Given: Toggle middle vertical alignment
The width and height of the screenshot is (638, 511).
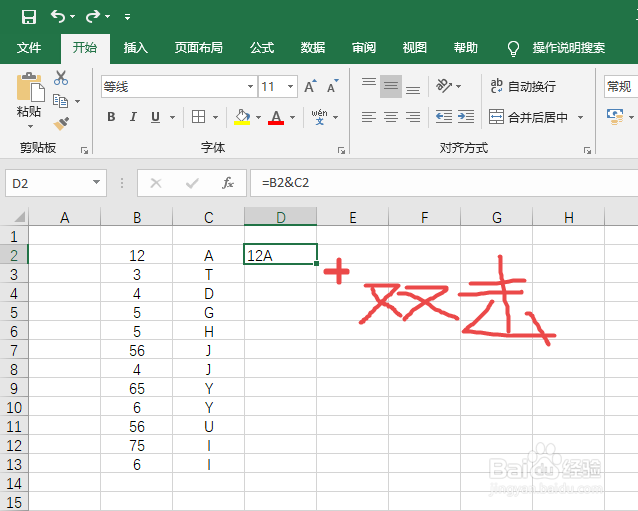Looking at the screenshot, I should click(391, 86).
